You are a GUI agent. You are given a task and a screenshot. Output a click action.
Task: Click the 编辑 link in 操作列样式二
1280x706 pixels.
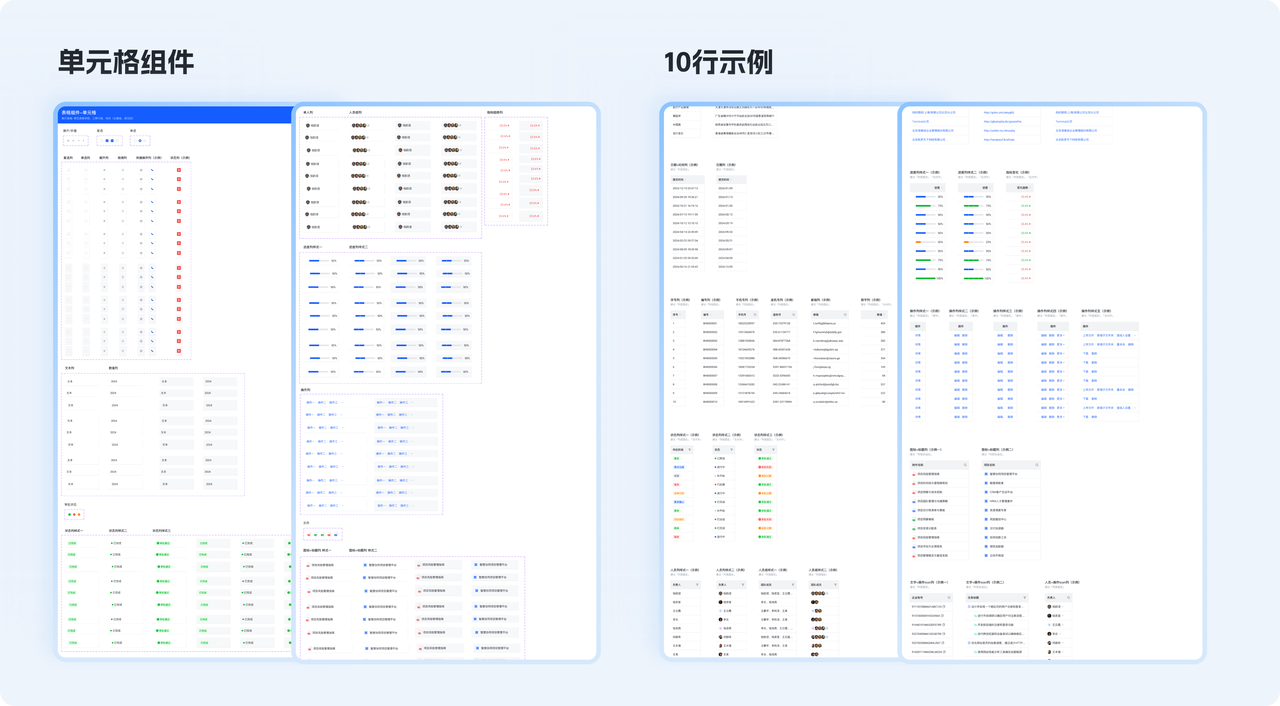(955, 335)
